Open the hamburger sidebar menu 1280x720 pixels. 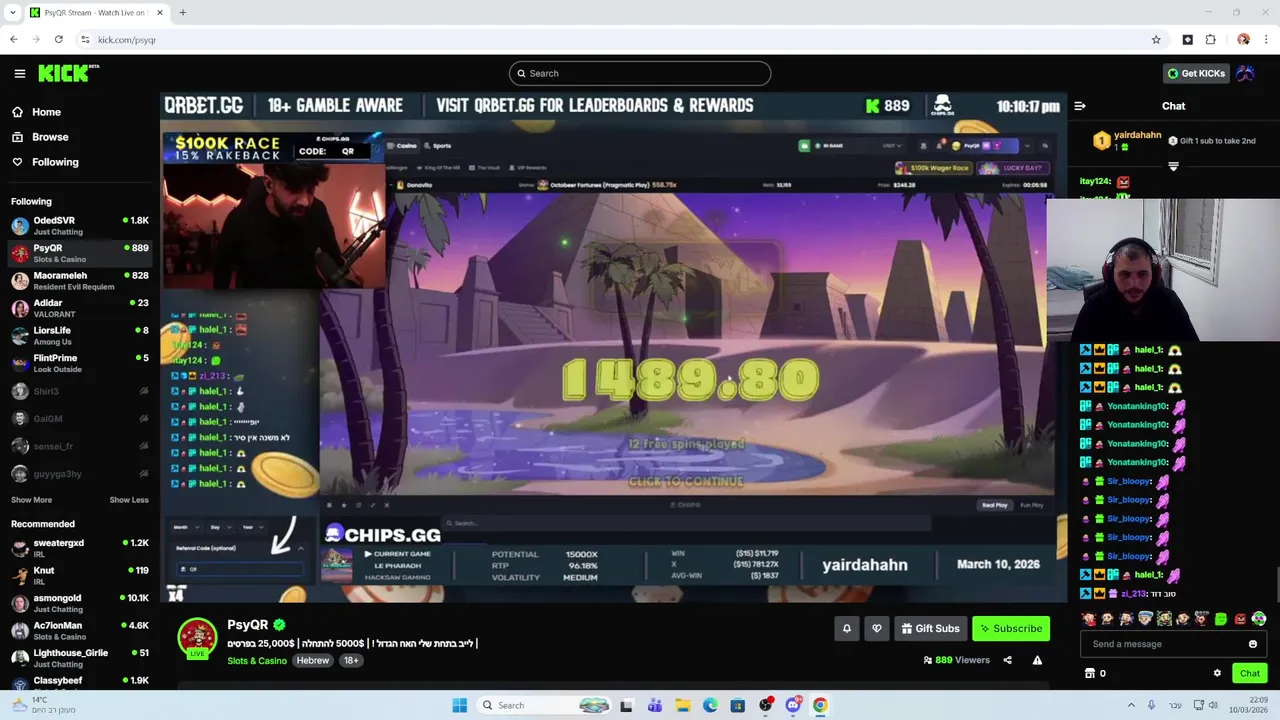click(19, 73)
